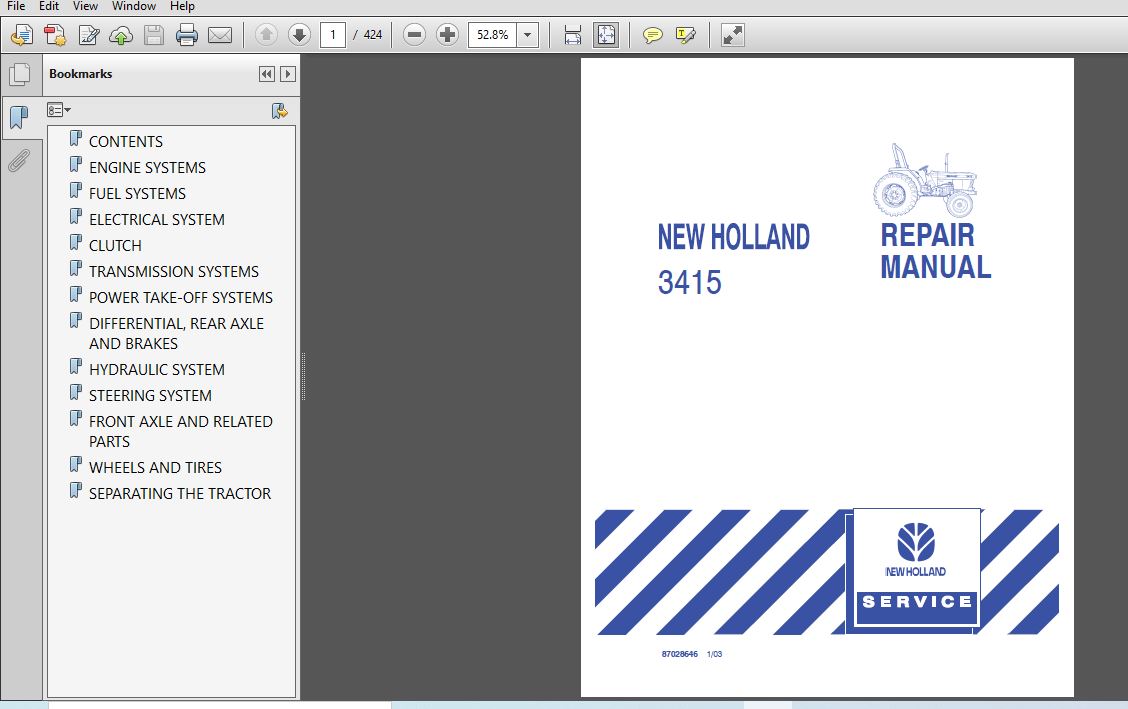
Task: Open the Help menu
Action: [182, 6]
